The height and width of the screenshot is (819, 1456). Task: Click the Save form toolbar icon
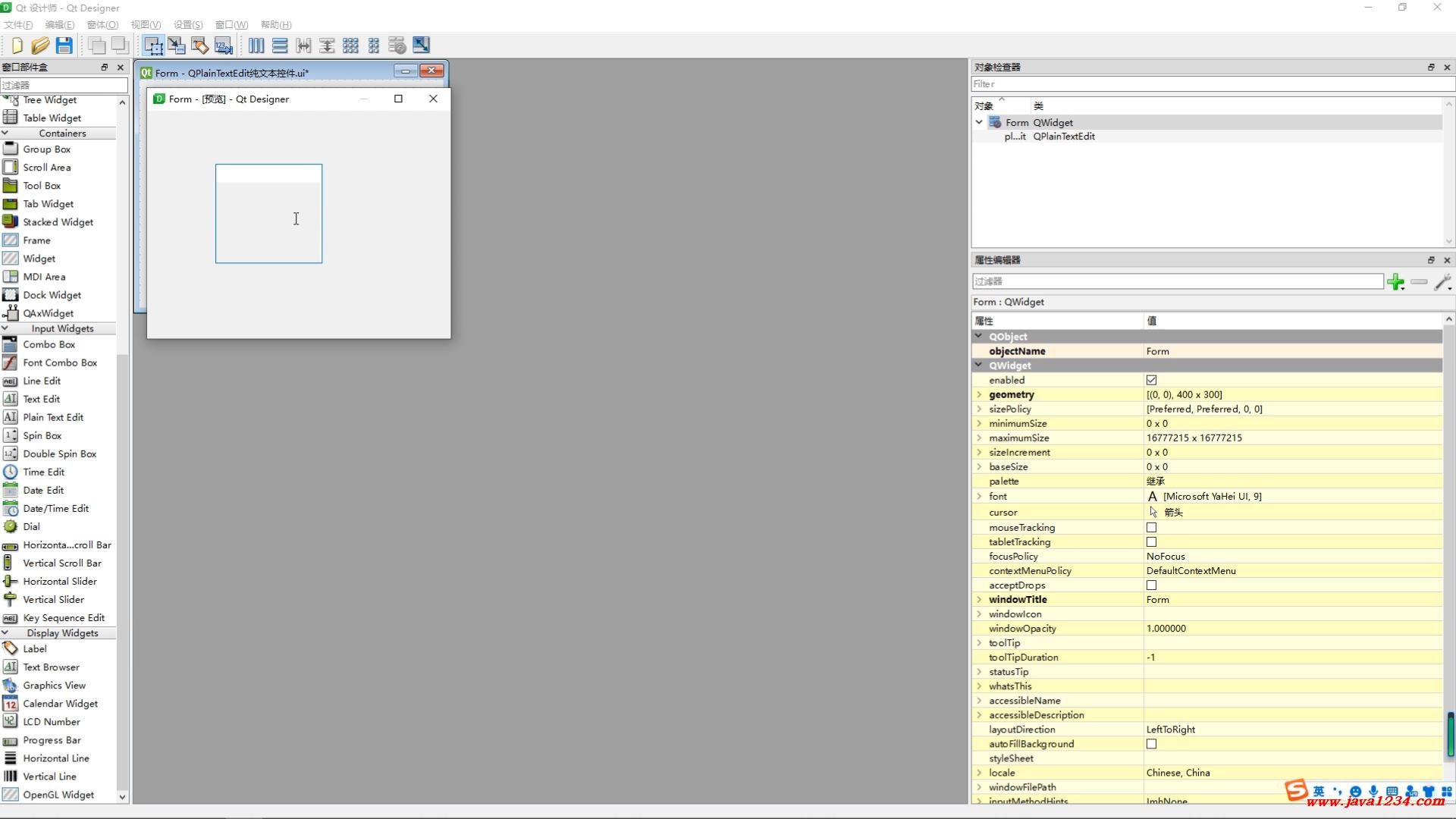64,45
